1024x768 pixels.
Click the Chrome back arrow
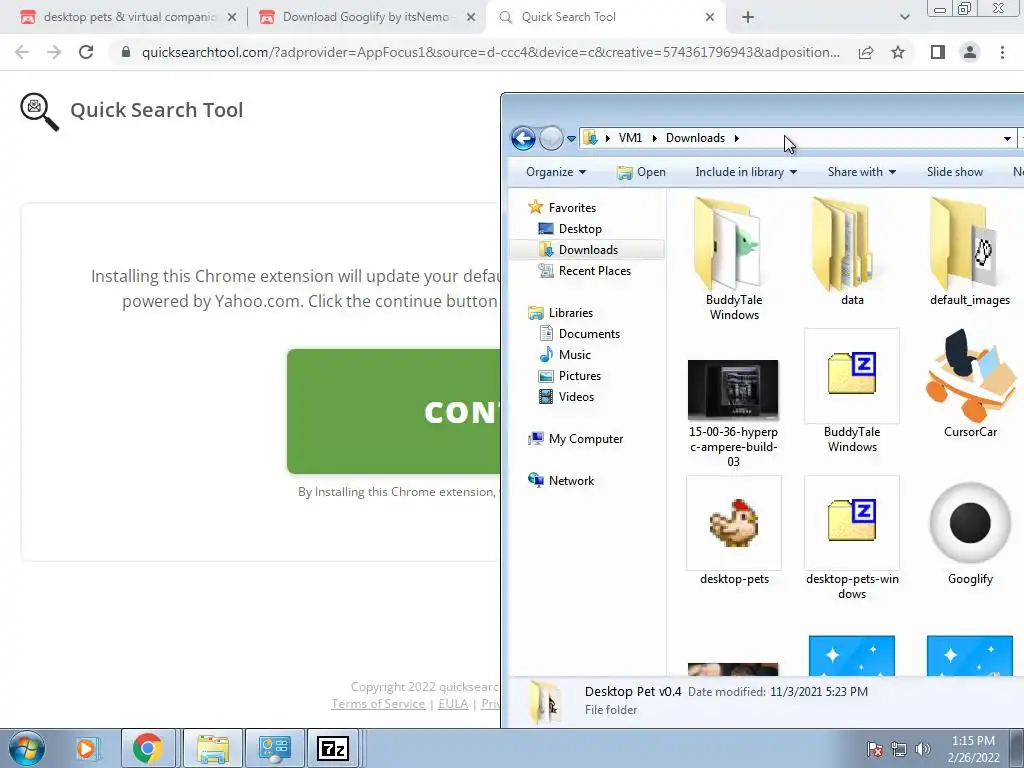point(22,52)
